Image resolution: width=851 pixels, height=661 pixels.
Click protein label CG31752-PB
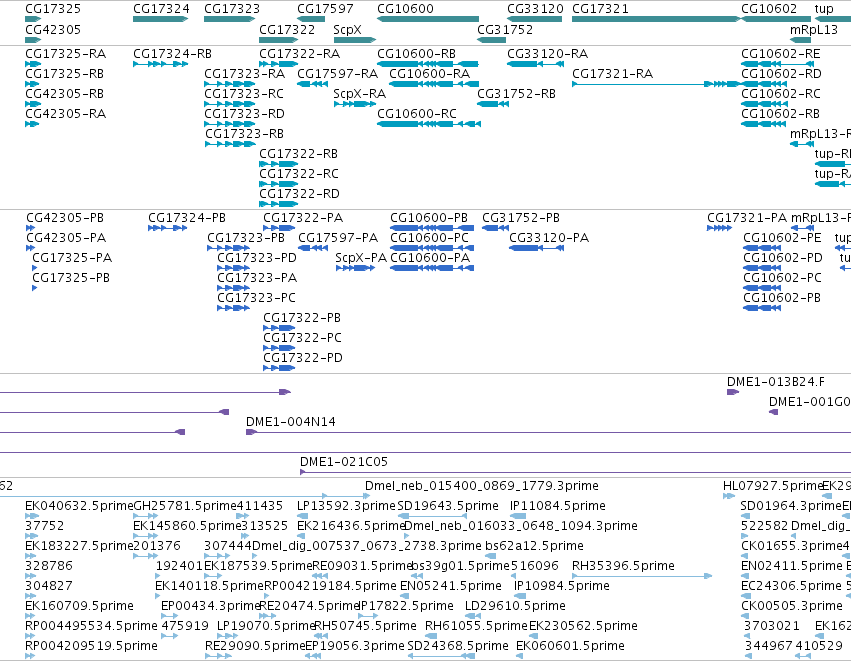pyautogui.click(x=521, y=218)
